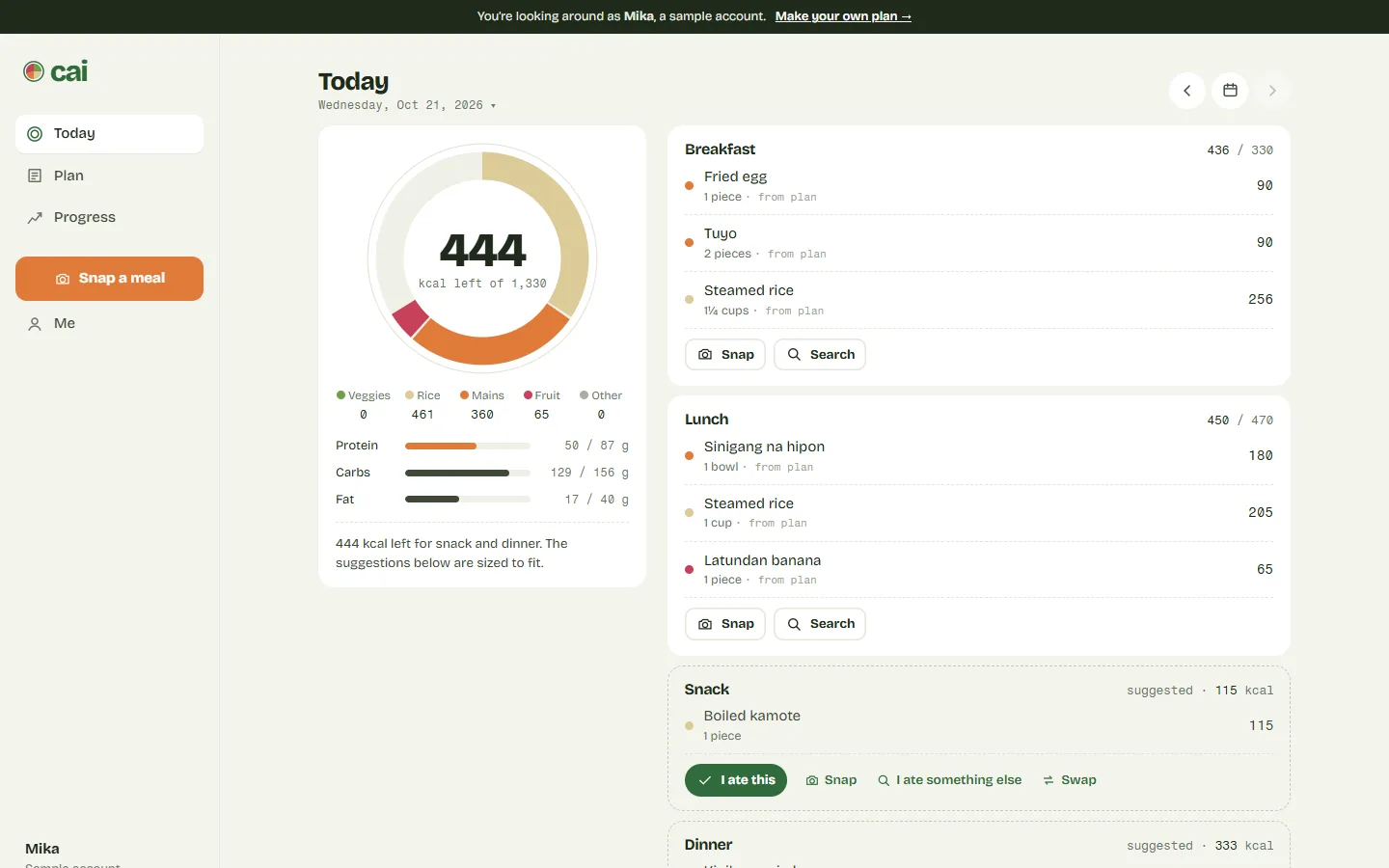Click the Snap a meal button
Screen dimensions: 1389x868
[109, 279]
